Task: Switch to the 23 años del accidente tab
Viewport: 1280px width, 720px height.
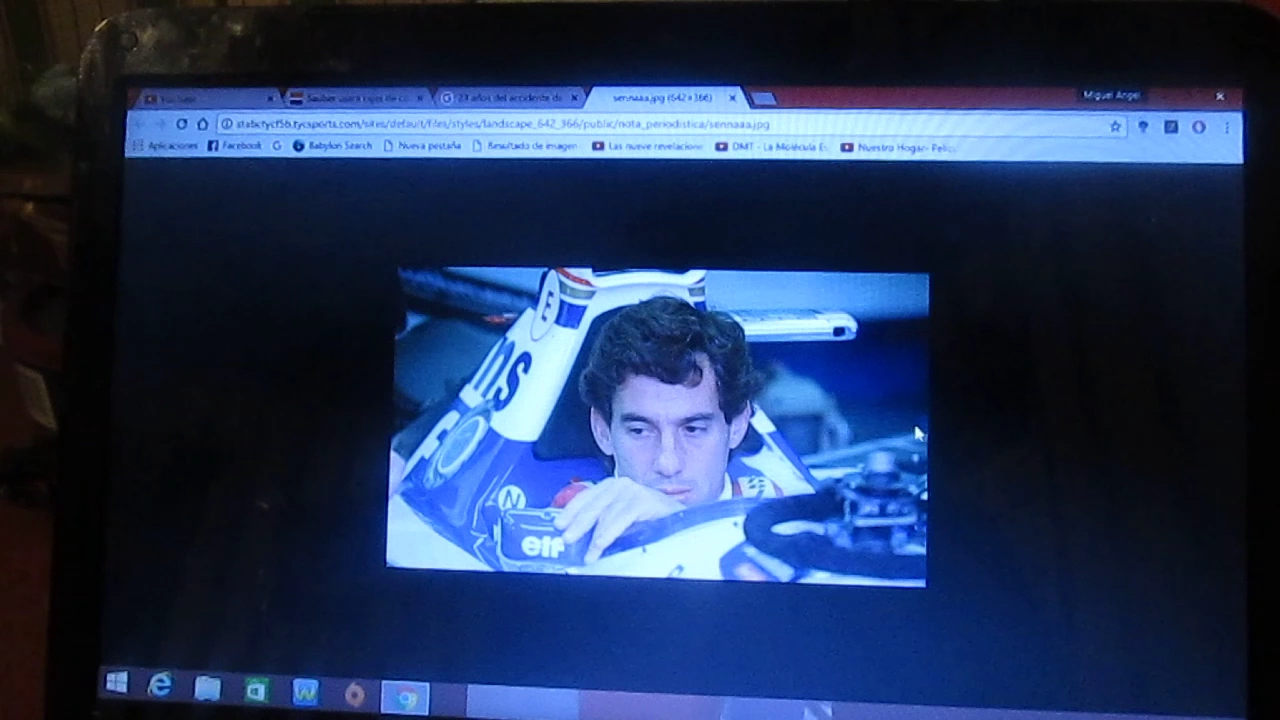Action: (510, 98)
